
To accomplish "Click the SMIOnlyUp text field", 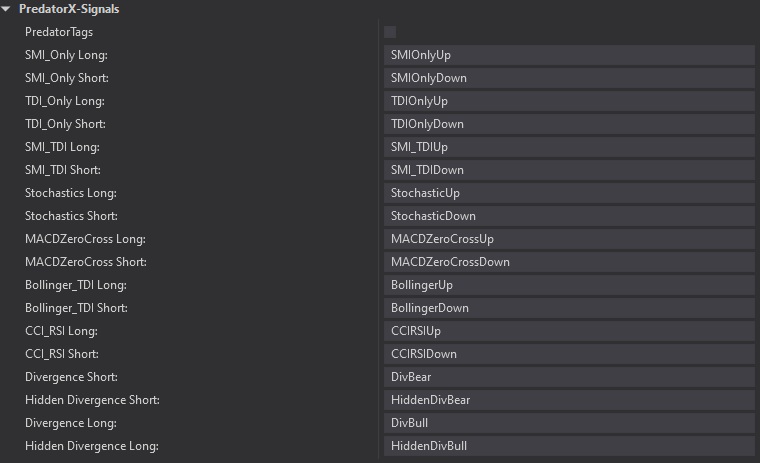I will point(568,55).
